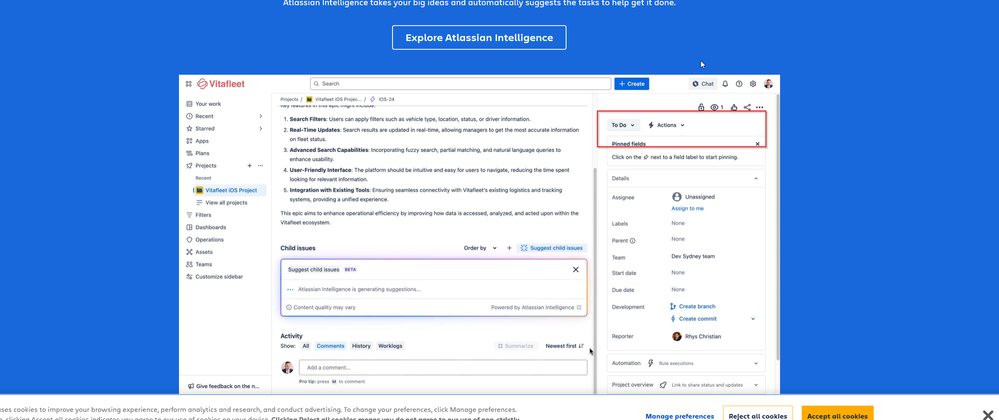999x420 pixels.
Task: Expand the Starred sidebar chevron
Action: pyautogui.click(x=261, y=129)
